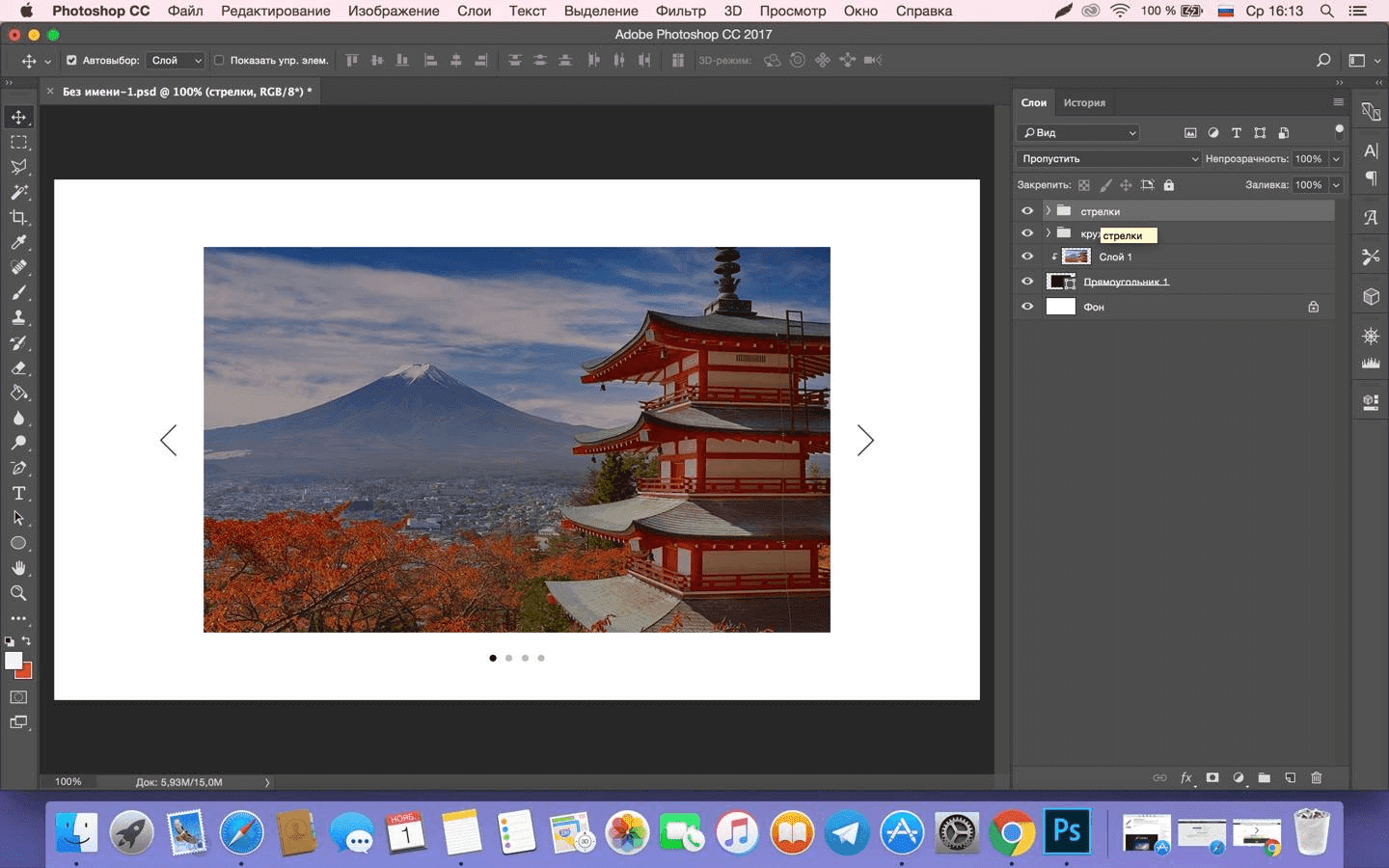Hide the Слой 1 layer
This screenshot has height=868, width=1389.
click(1027, 257)
